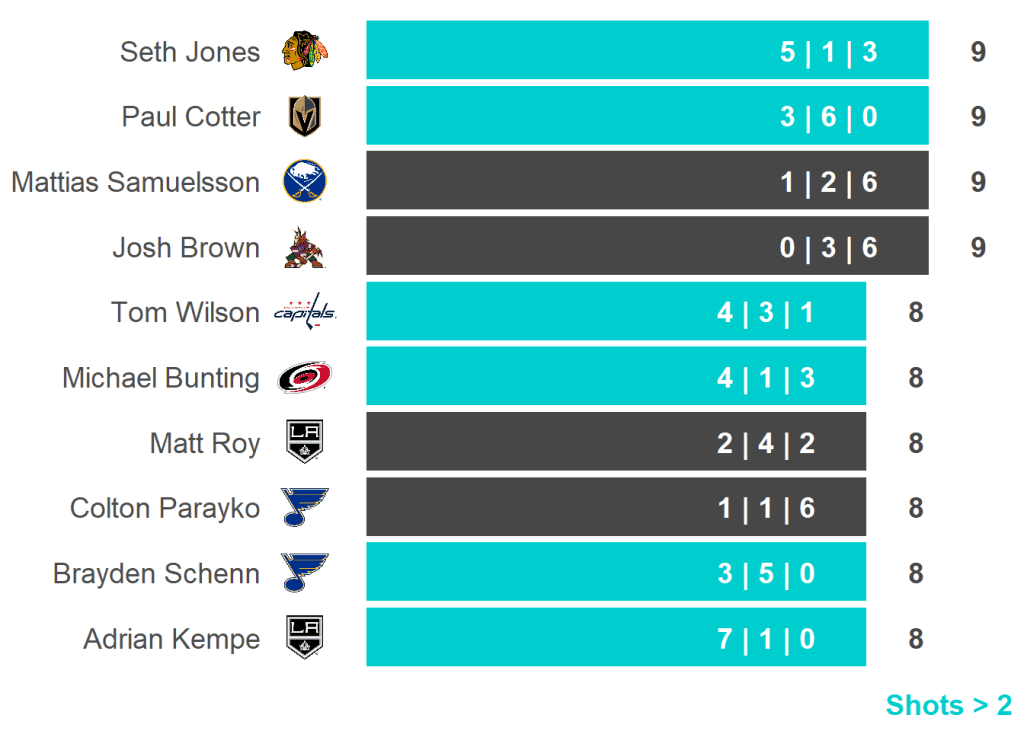Click Michael Bunting's 4 | 1 | 3 bar
1024x731 pixels.
point(615,377)
